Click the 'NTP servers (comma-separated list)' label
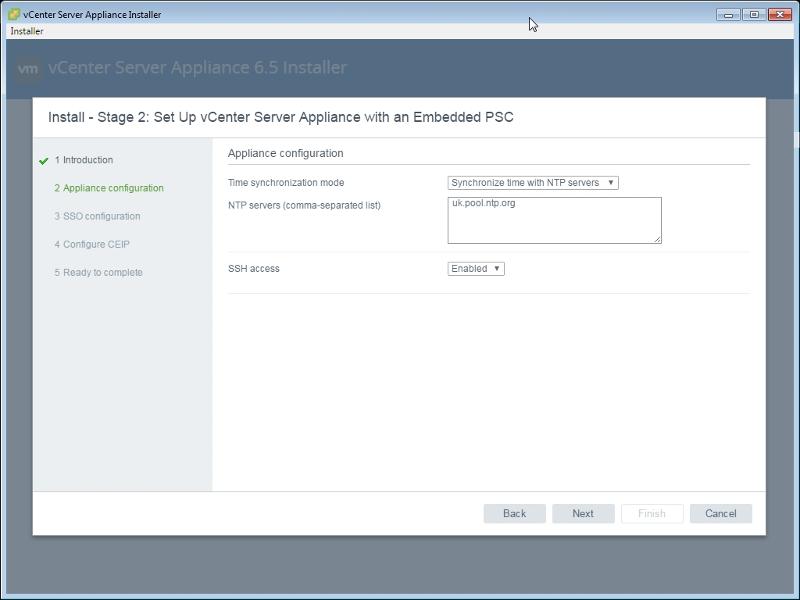Viewport: 800px width, 600px height. click(x=304, y=205)
